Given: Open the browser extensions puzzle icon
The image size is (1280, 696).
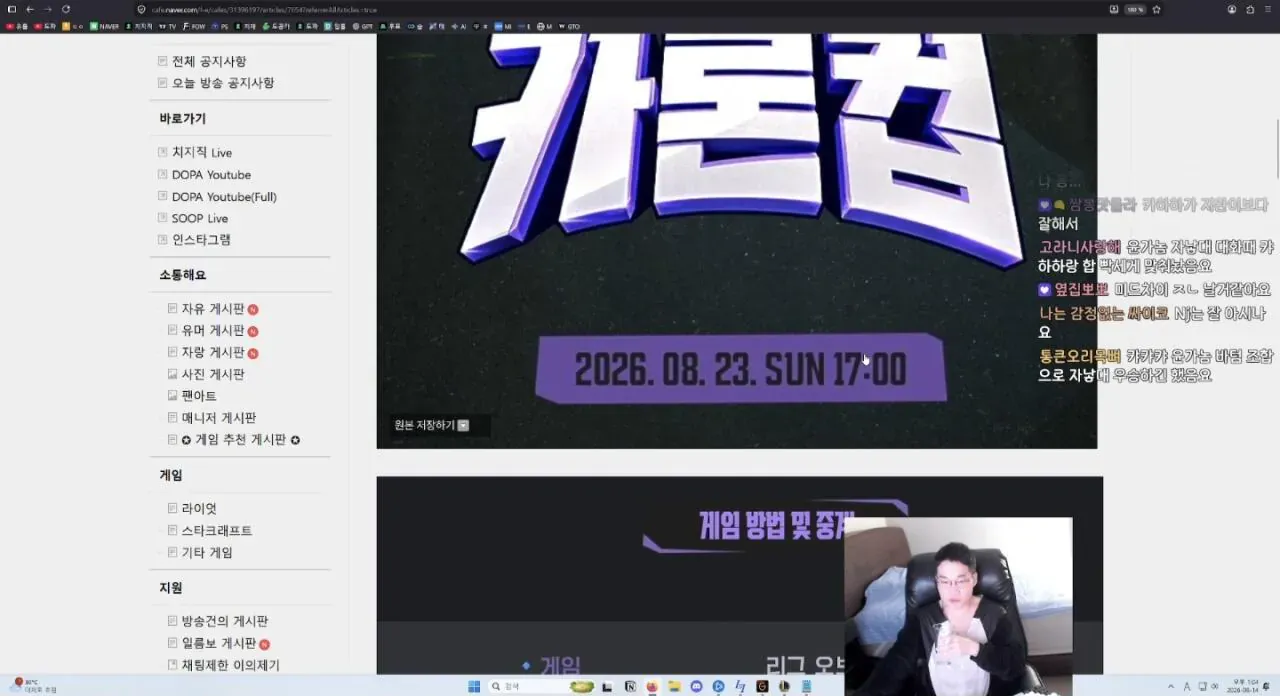Looking at the screenshot, I should click(x=1250, y=9).
